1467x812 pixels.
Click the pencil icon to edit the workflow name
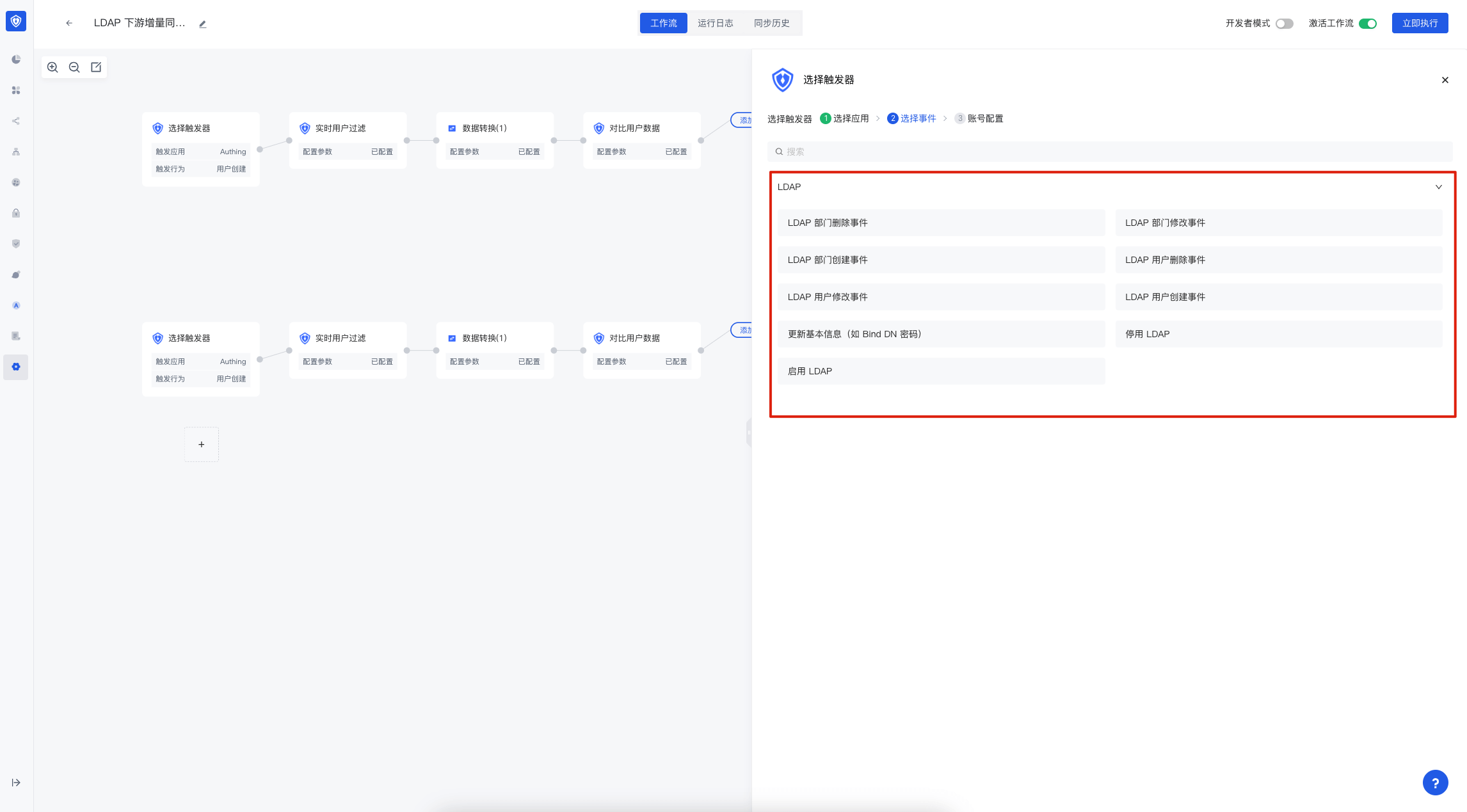click(x=202, y=24)
